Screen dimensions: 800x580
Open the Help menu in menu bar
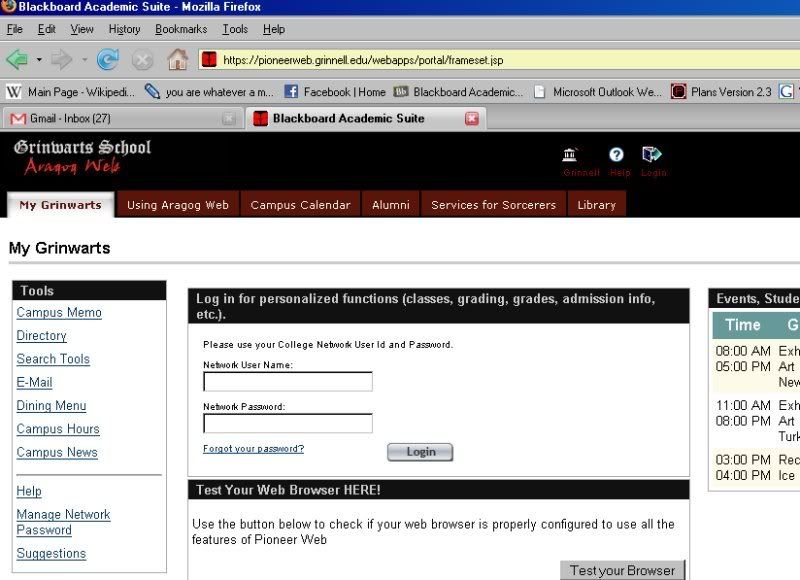274,29
